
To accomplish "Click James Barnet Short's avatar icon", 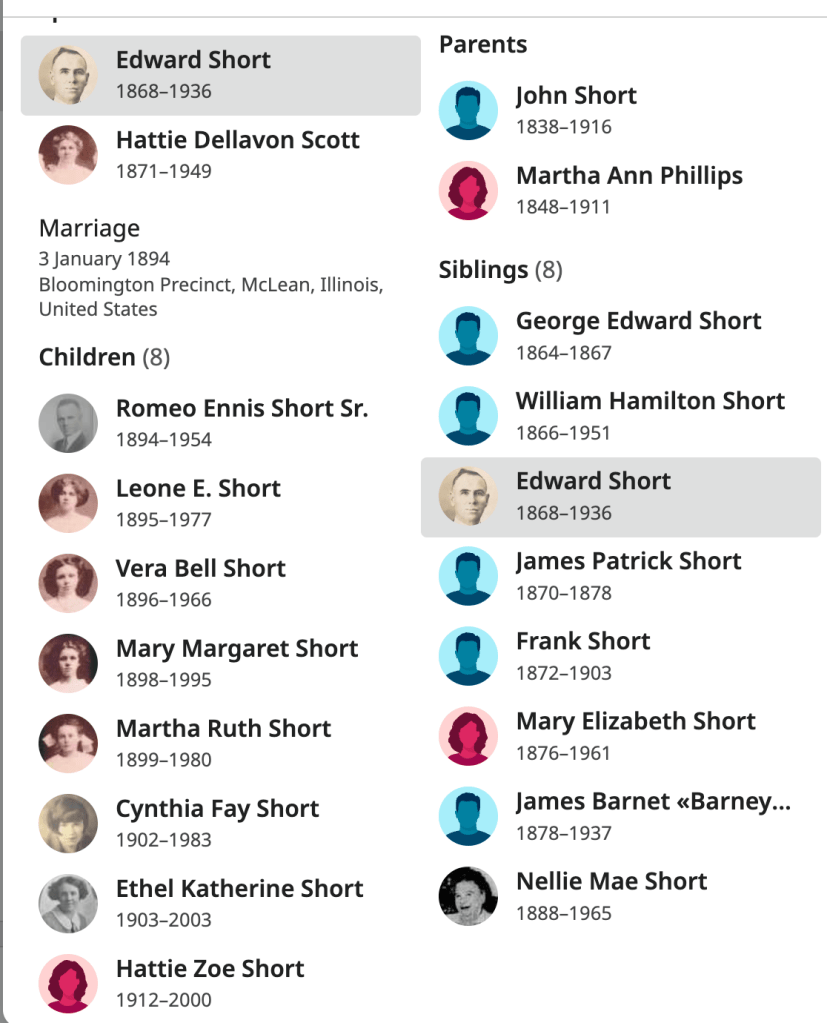I will (468, 816).
